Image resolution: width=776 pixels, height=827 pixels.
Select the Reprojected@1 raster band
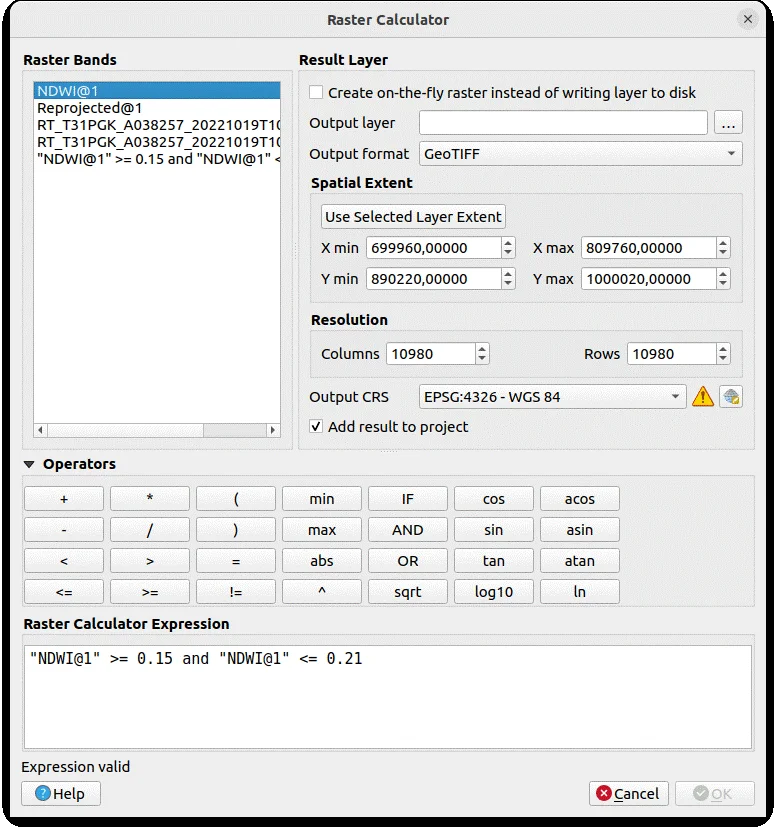[90, 108]
